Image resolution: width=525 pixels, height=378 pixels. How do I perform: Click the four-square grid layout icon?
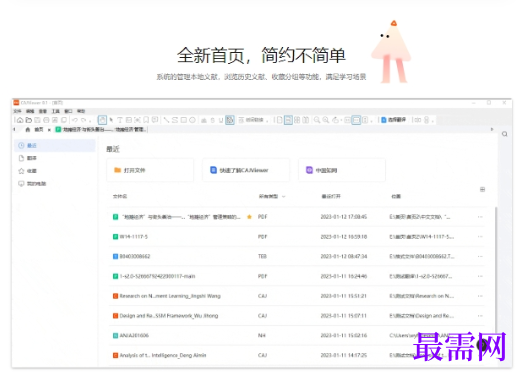coord(297,120)
